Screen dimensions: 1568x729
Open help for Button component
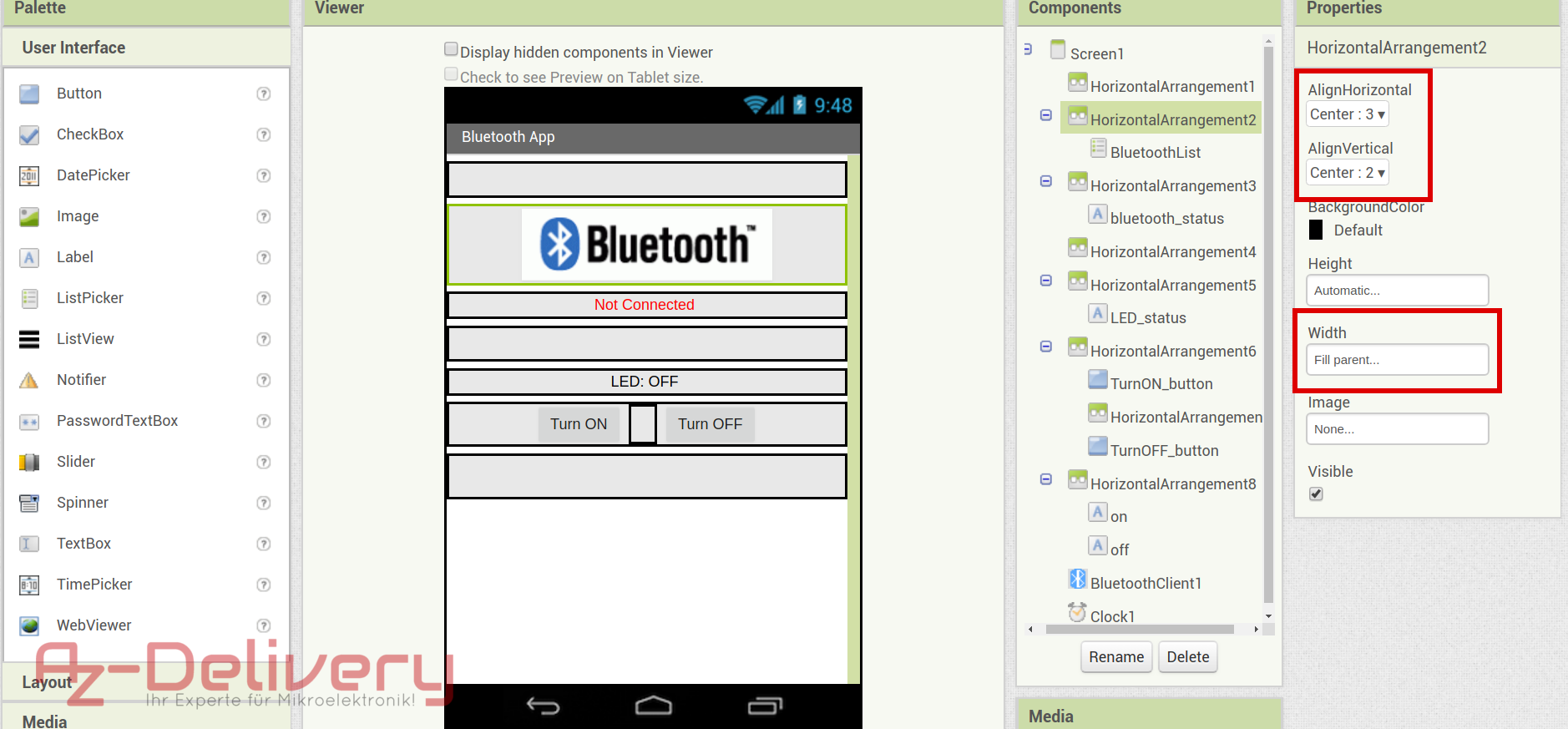point(264,94)
